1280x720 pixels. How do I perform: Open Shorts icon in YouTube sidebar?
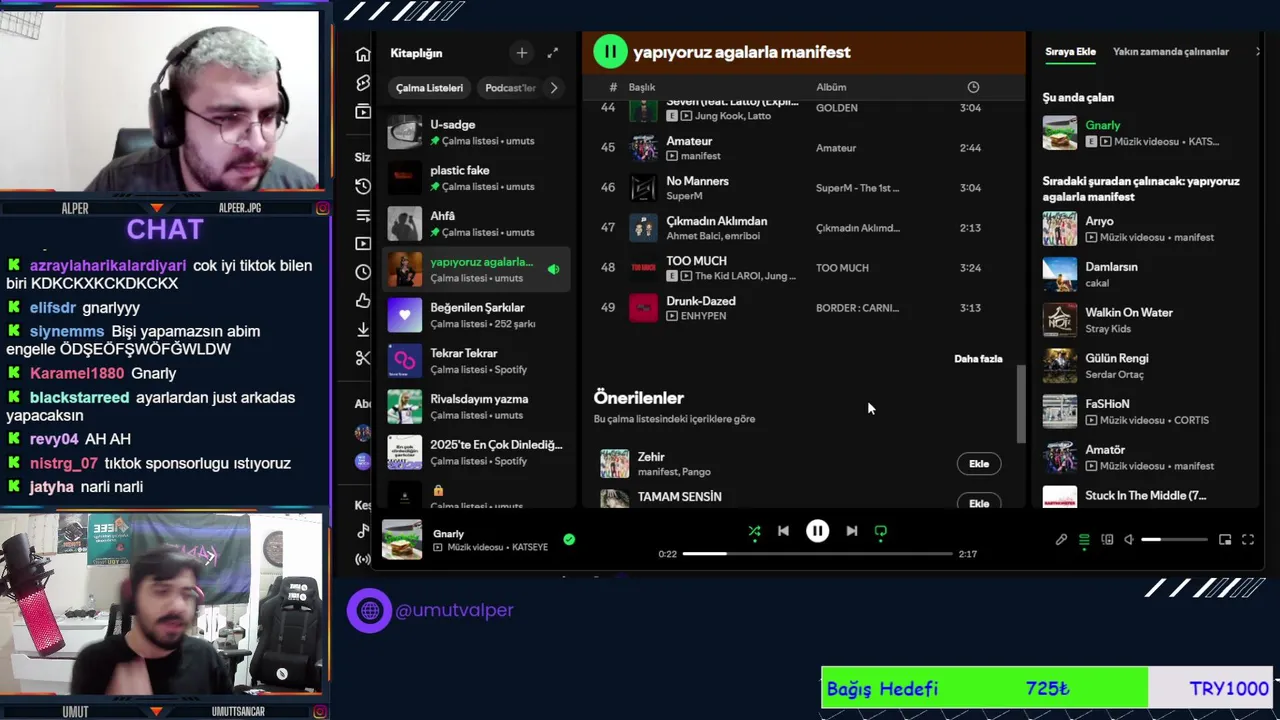click(363, 83)
